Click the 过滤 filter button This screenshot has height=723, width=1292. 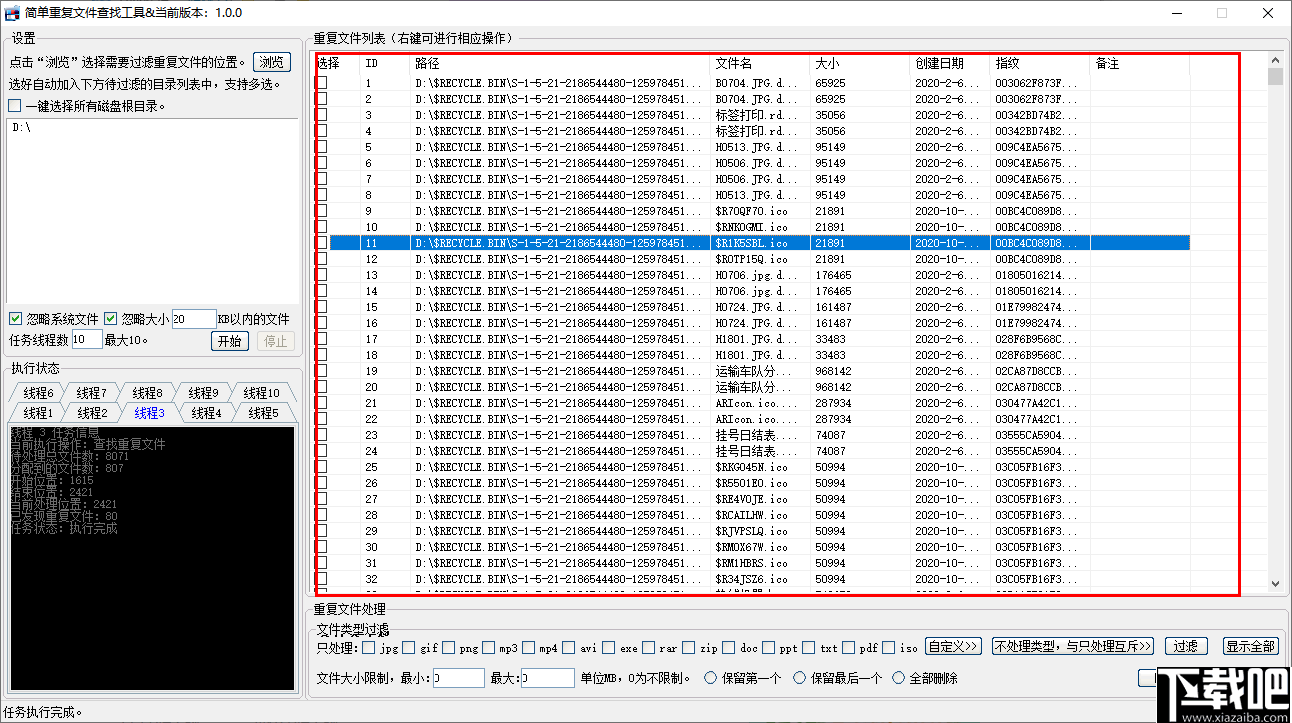(x=1185, y=647)
